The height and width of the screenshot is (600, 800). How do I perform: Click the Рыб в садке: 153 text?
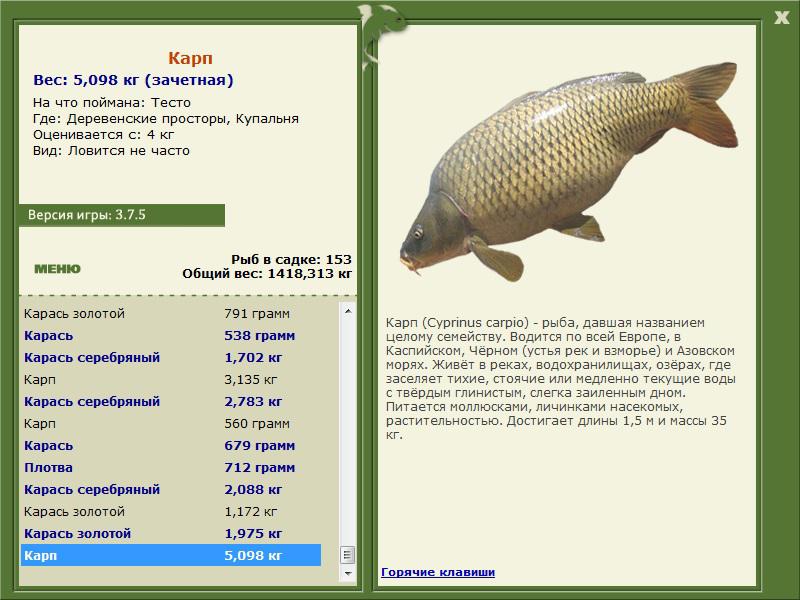[291, 259]
